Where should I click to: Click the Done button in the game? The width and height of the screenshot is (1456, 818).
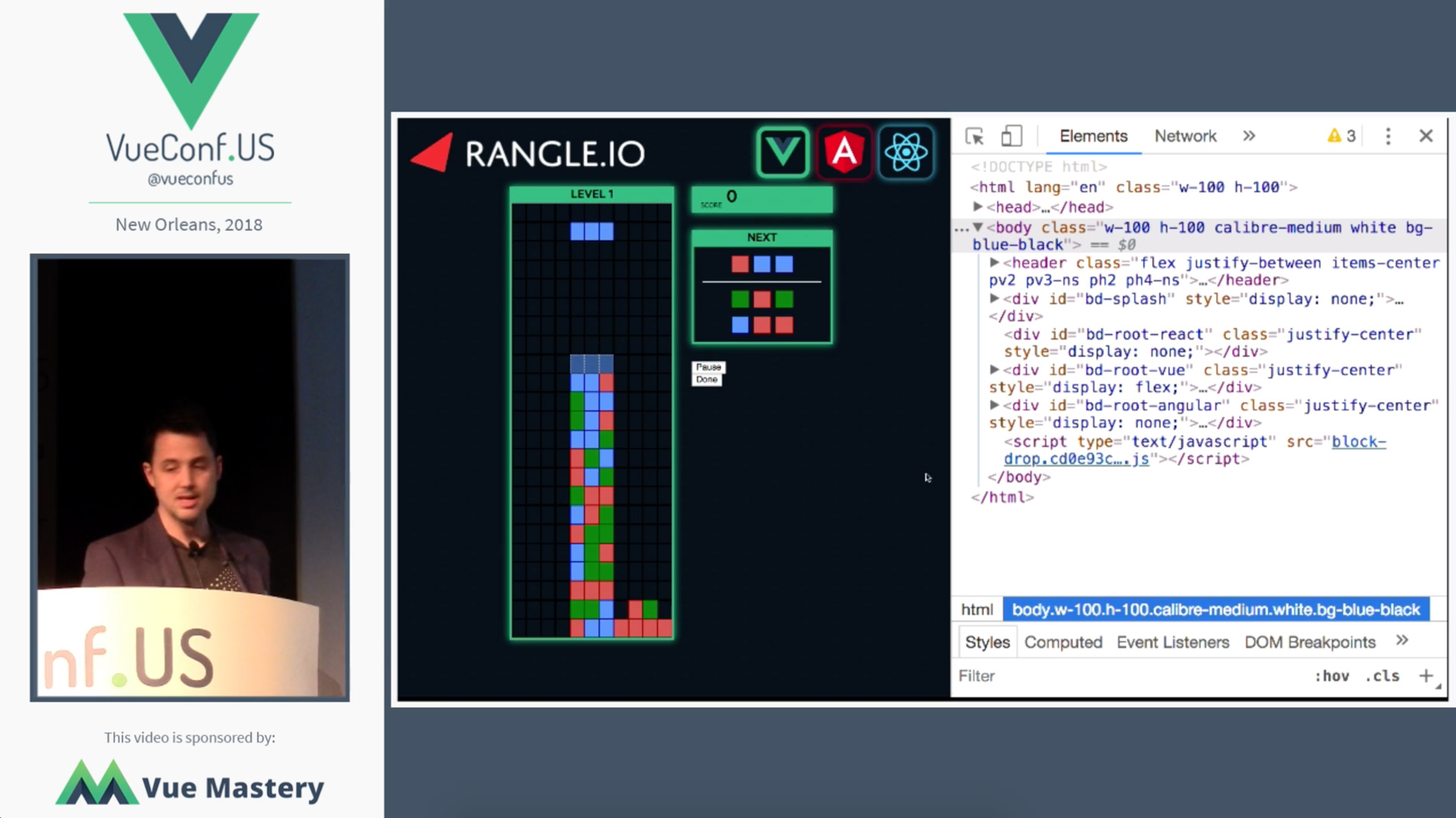(707, 379)
